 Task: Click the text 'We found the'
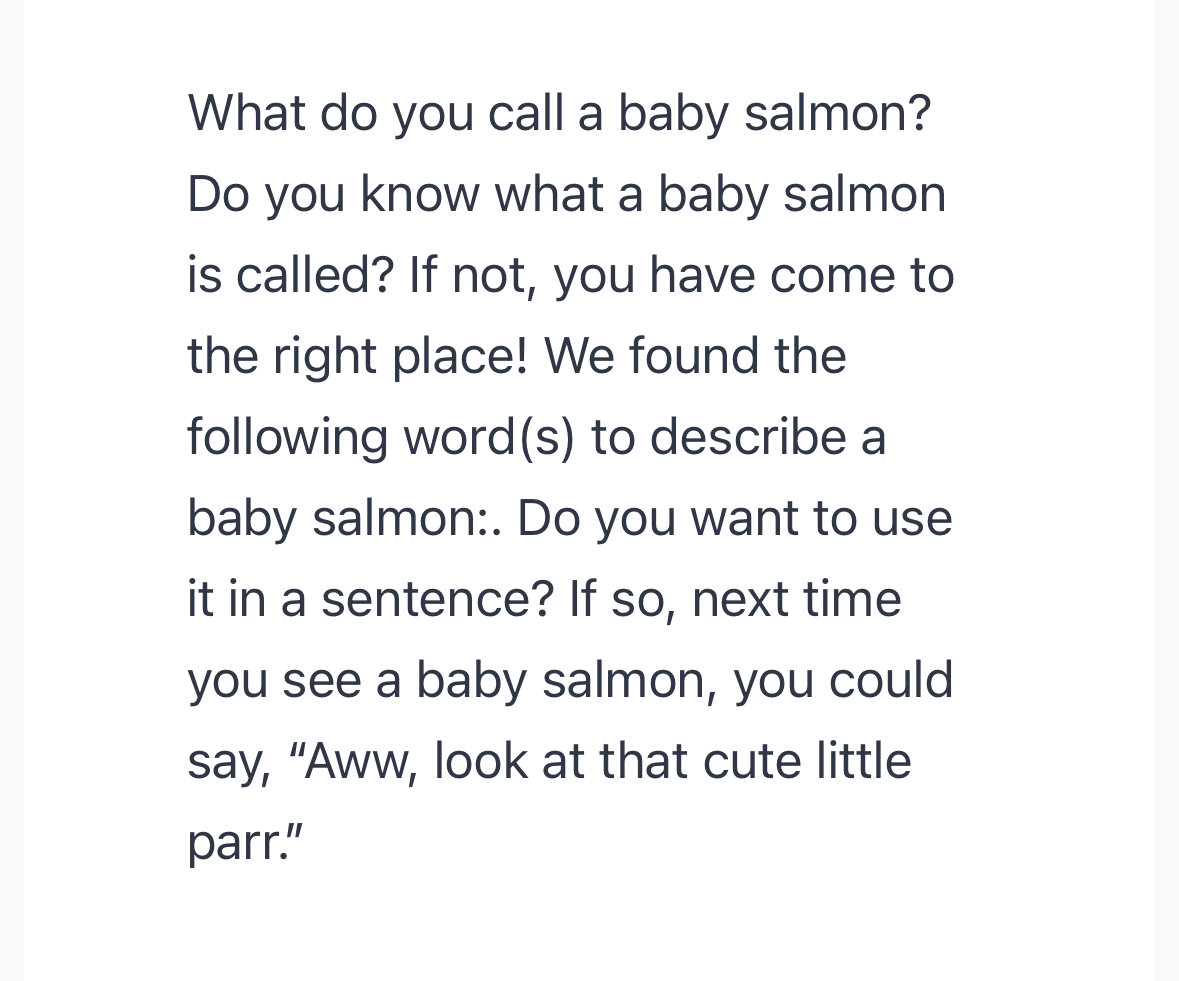point(696,356)
